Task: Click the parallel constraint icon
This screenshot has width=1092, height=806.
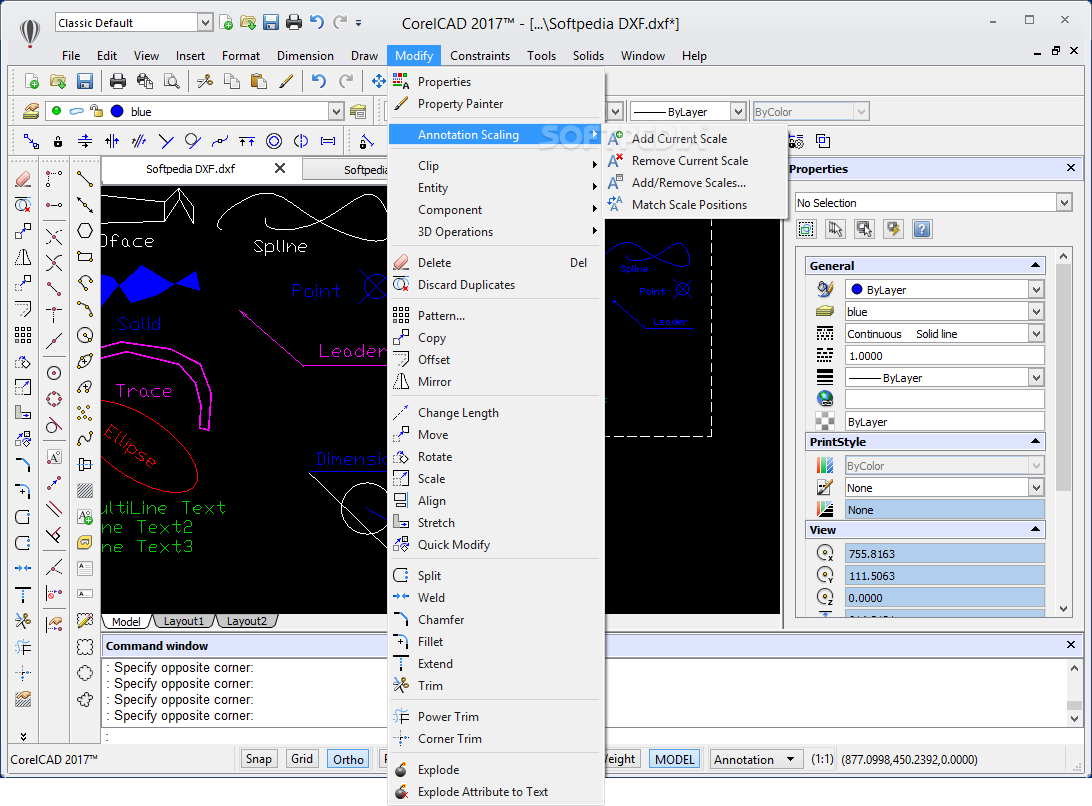Action: (x=139, y=141)
